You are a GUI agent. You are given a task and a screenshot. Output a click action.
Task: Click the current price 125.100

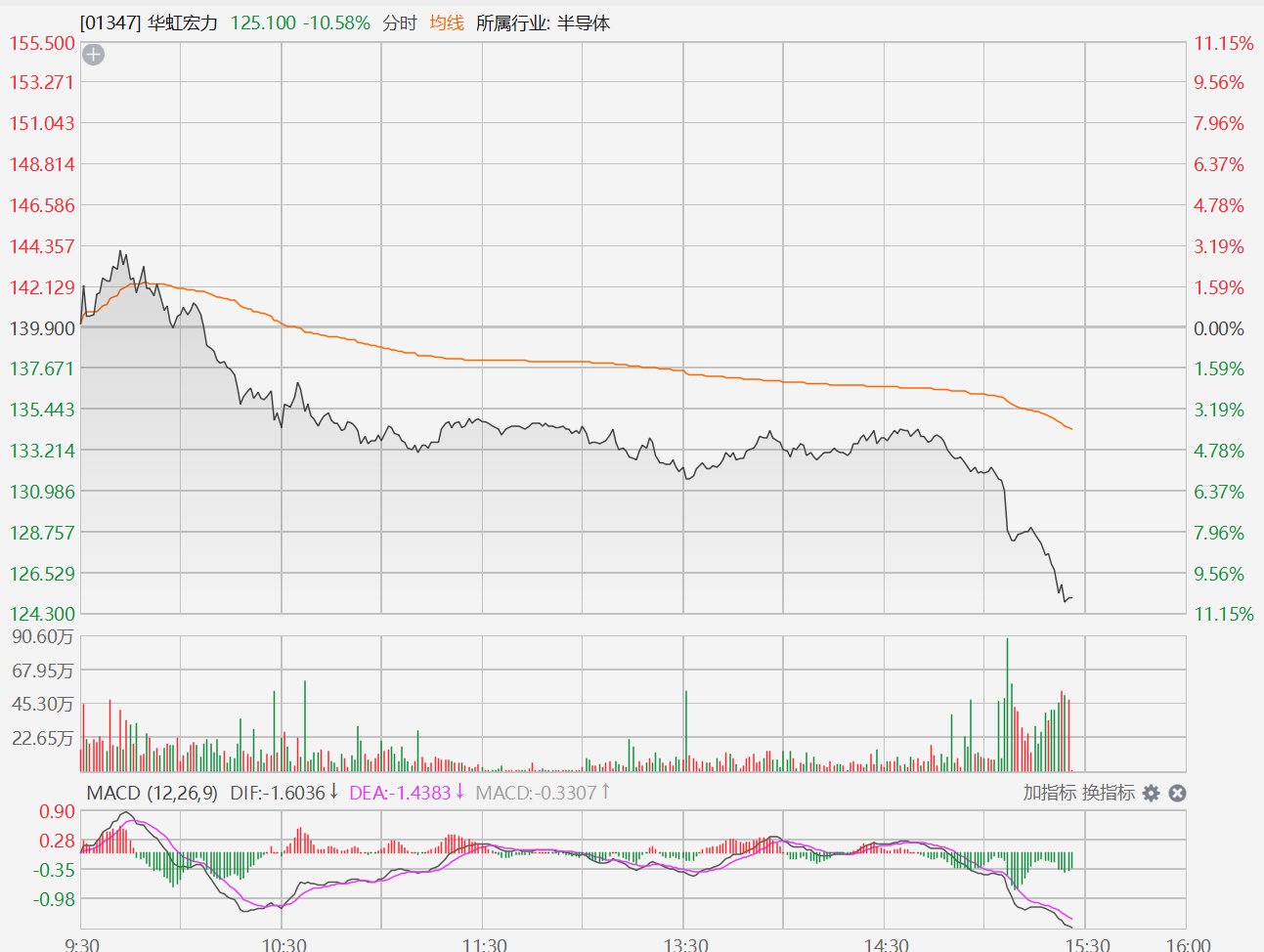coord(263,22)
